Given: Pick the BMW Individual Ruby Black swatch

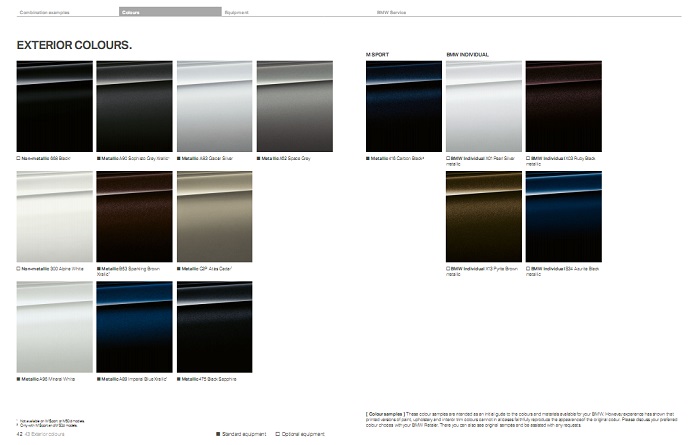Looking at the screenshot, I should (x=563, y=106).
